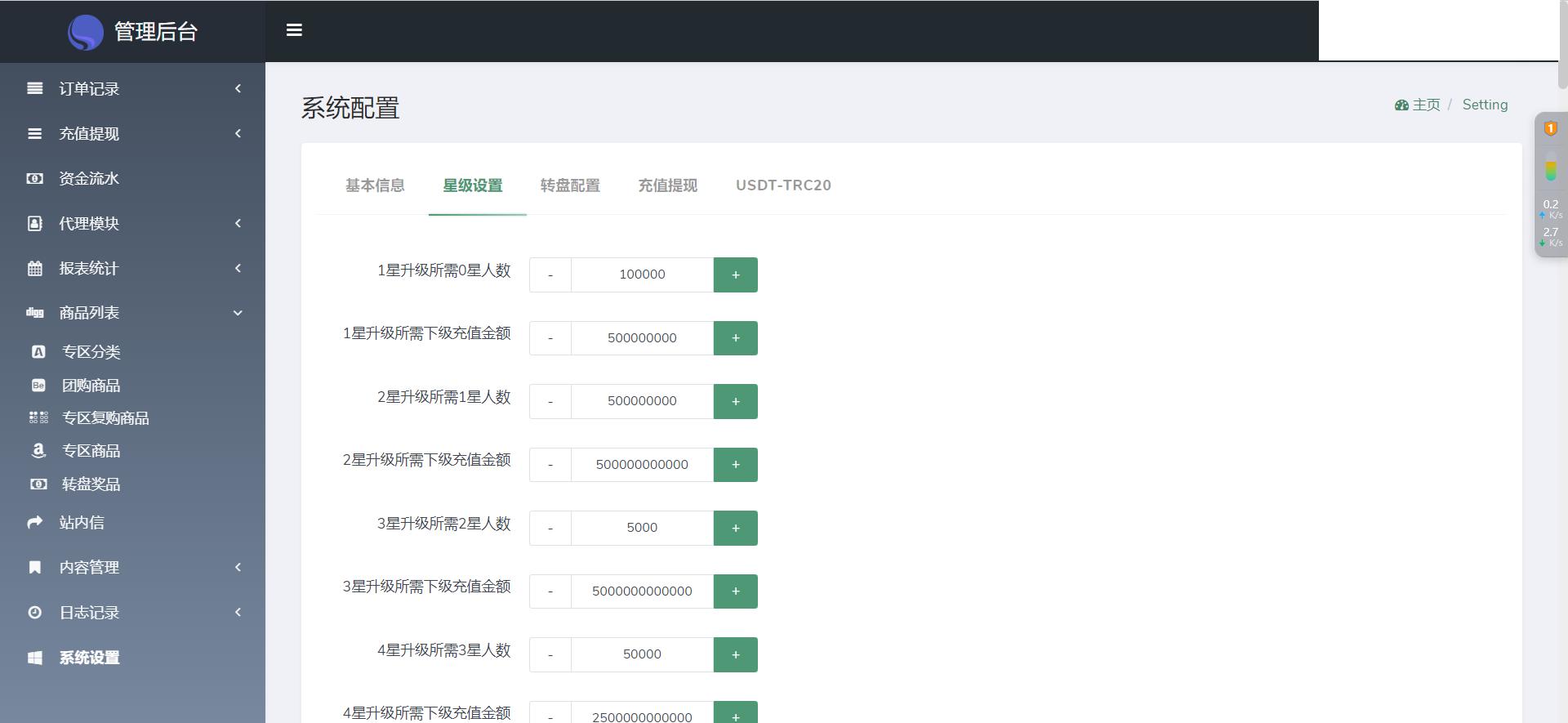Image resolution: width=1568 pixels, height=723 pixels.
Task: Open 专区分类 in sidebar
Action: tap(91, 352)
